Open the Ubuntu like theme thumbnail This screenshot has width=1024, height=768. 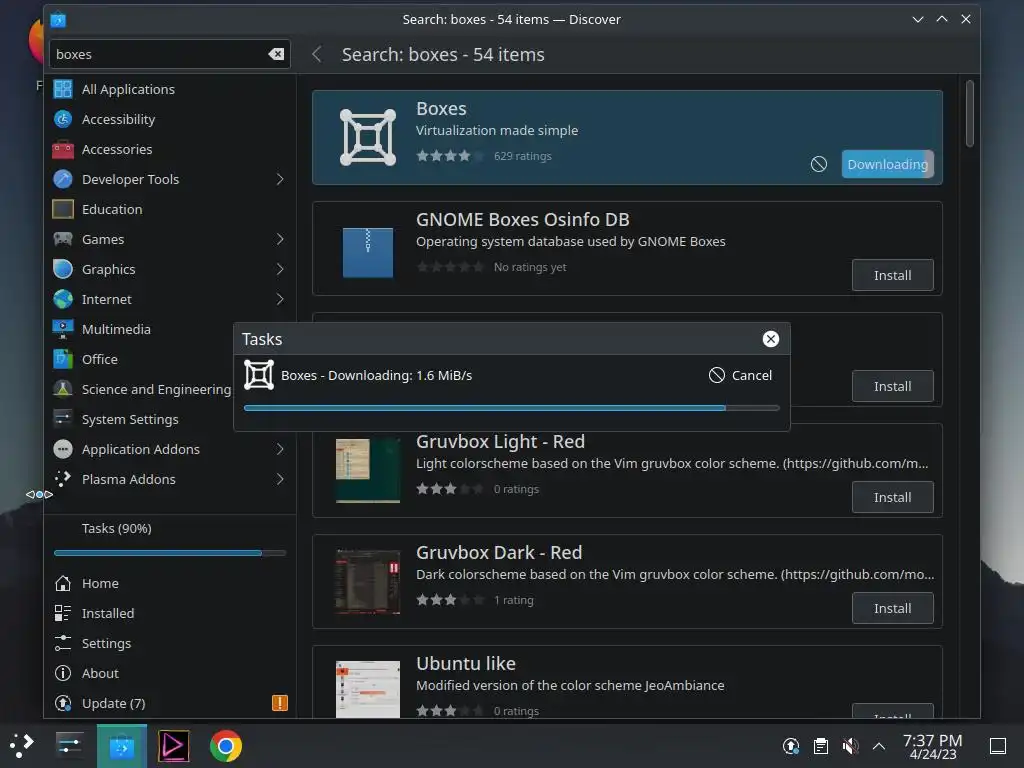(x=368, y=690)
